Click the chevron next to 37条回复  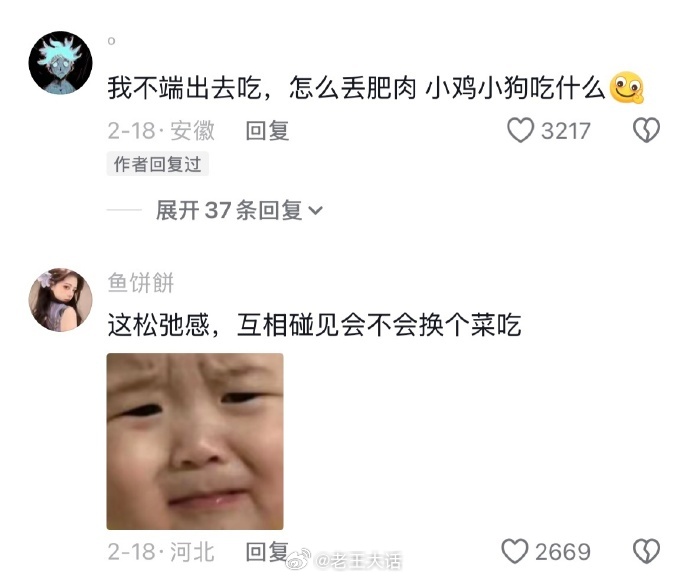(316, 211)
